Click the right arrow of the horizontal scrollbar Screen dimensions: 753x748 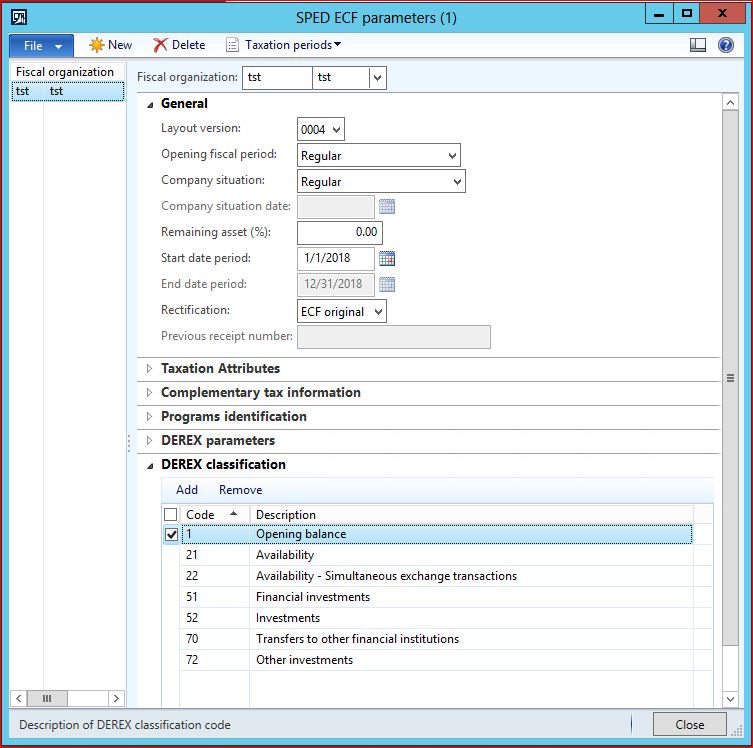(x=116, y=698)
